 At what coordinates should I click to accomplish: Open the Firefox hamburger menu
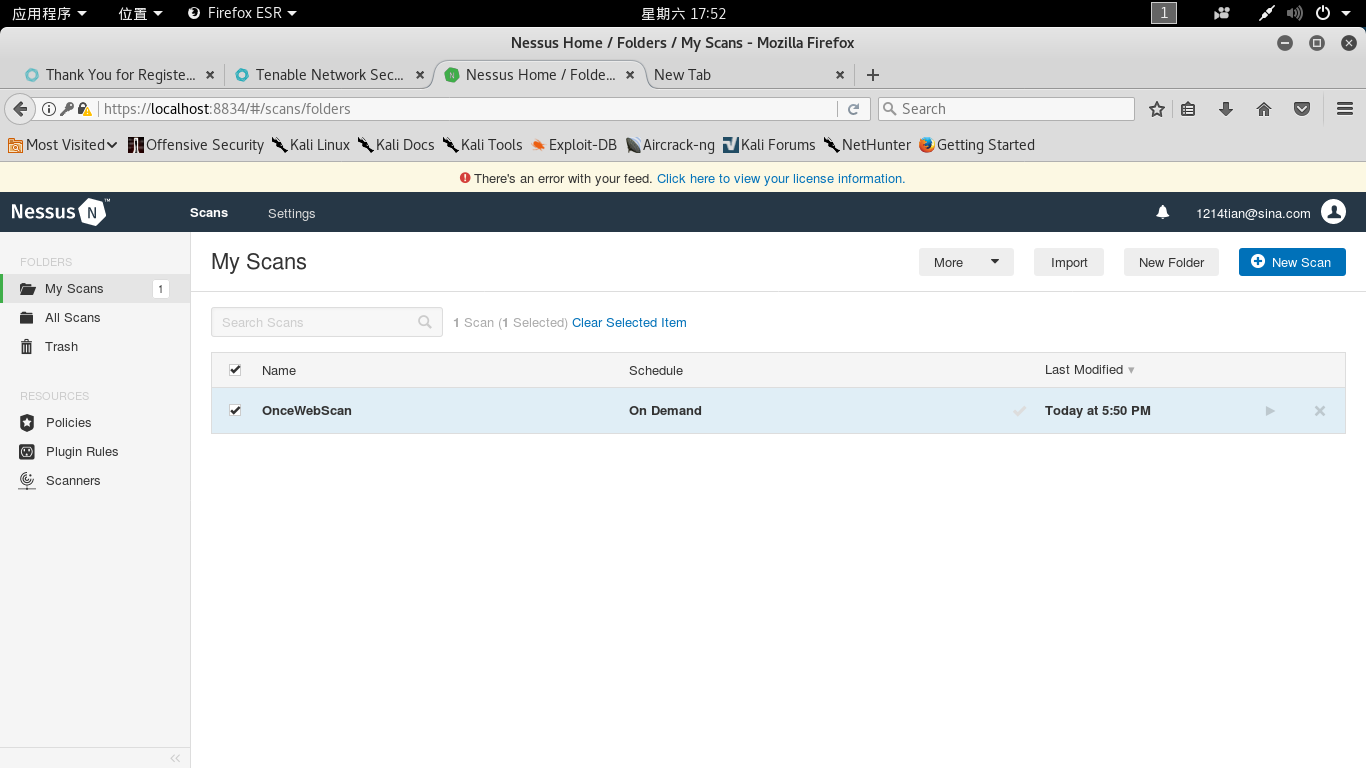[x=1345, y=109]
